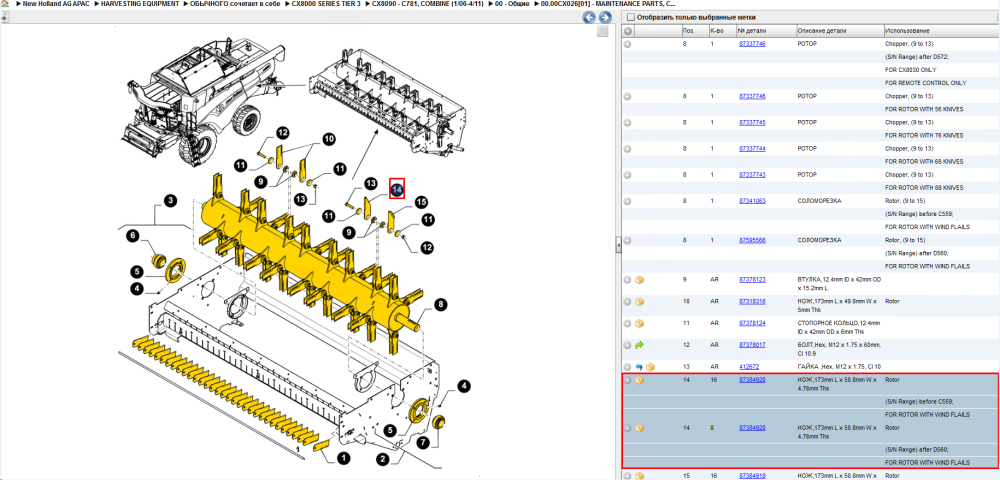
Task: Click the round add icon for part 87318316
Action: [x=628, y=302]
